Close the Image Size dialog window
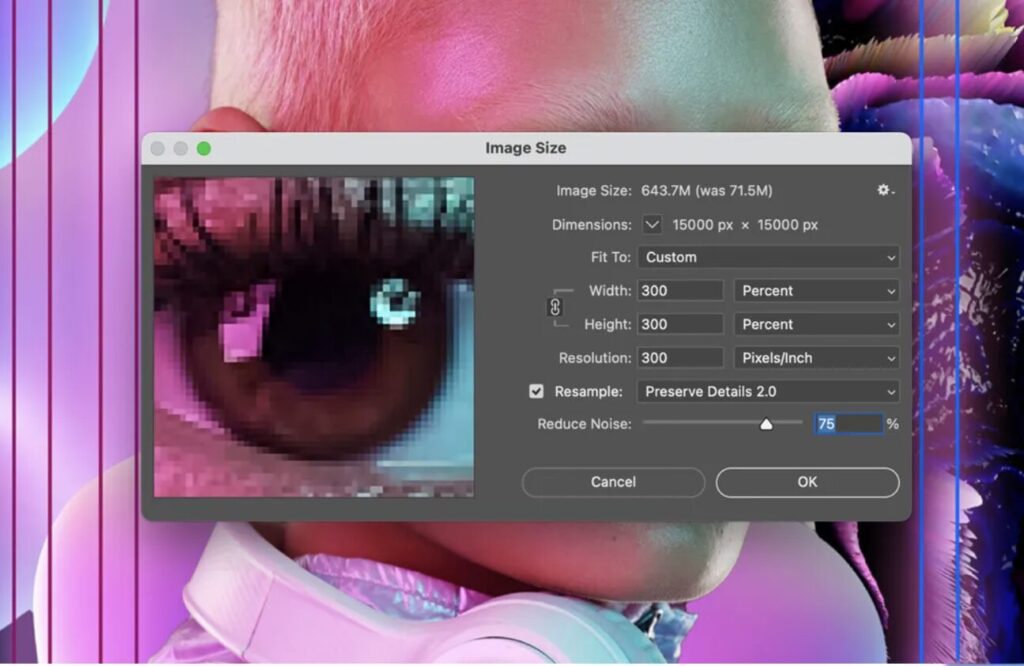The height and width of the screenshot is (666, 1024). [158, 149]
